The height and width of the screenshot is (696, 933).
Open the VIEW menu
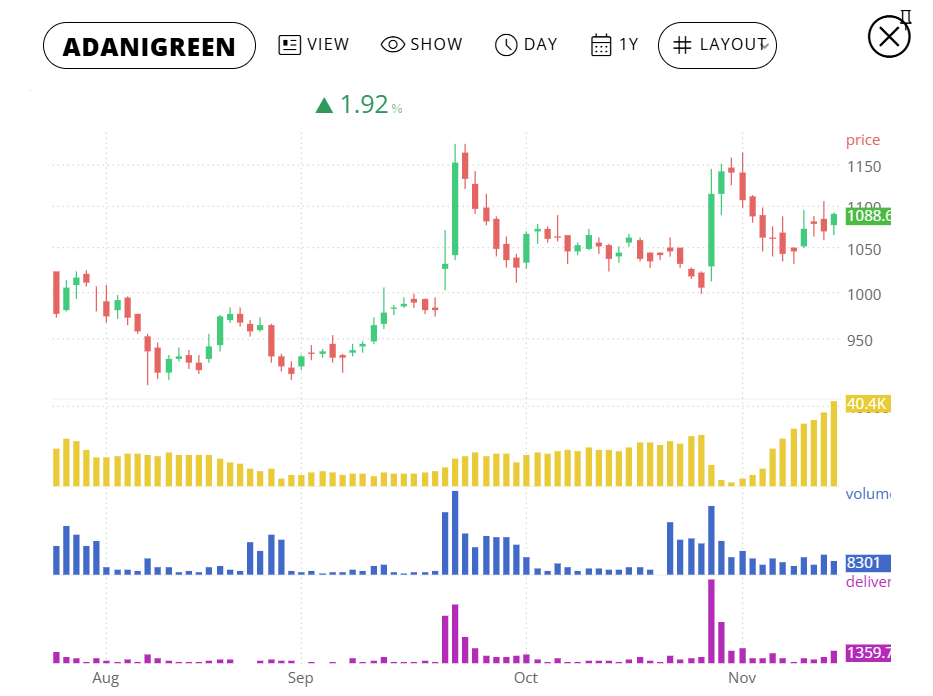314,44
